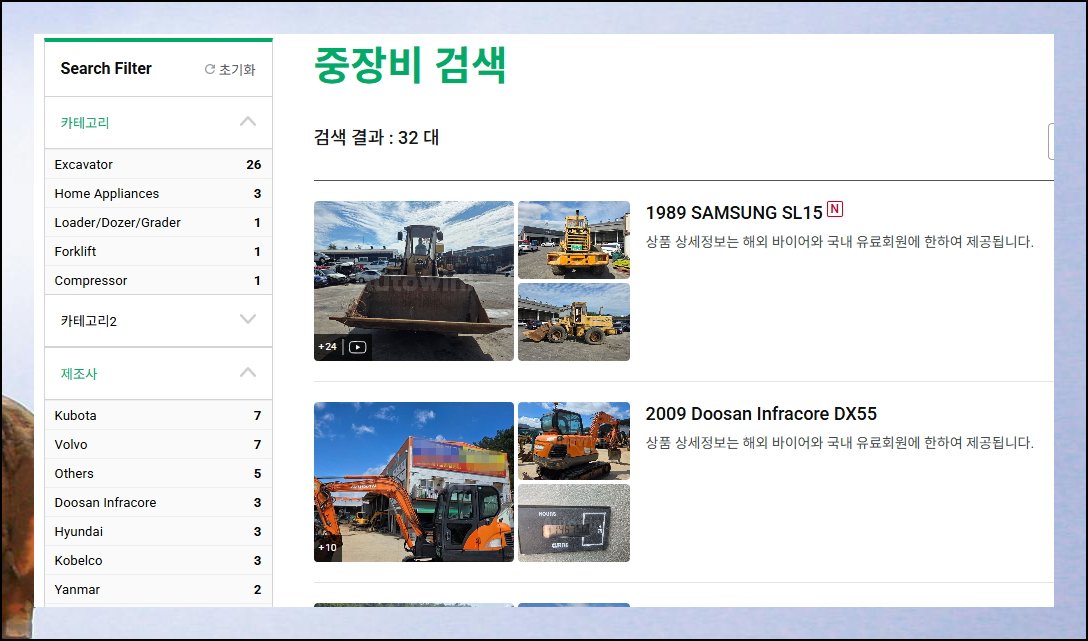Filter manufacturer by Volvo
The height and width of the screenshot is (641, 1088).
(158, 445)
